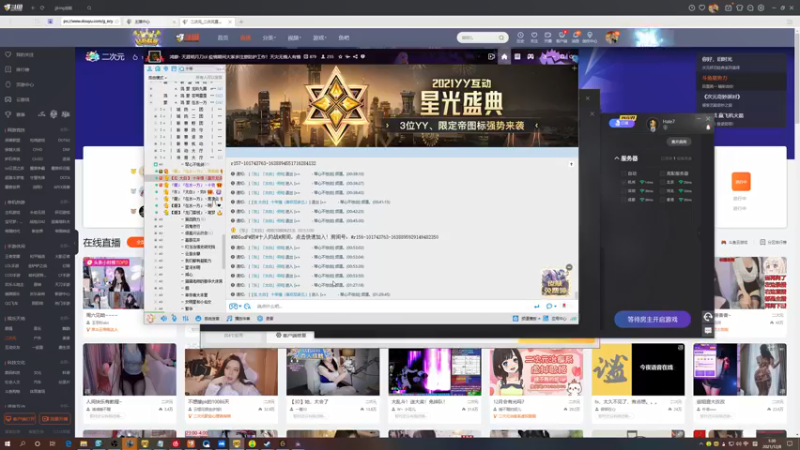Click the Windows taskbar search icon
This screenshot has height=450, width=800.
(22, 444)
